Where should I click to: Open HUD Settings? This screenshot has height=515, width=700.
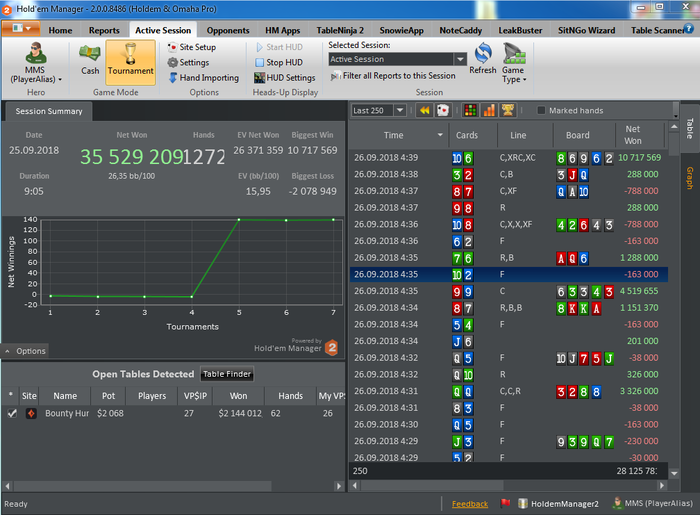tap(285, 78)
